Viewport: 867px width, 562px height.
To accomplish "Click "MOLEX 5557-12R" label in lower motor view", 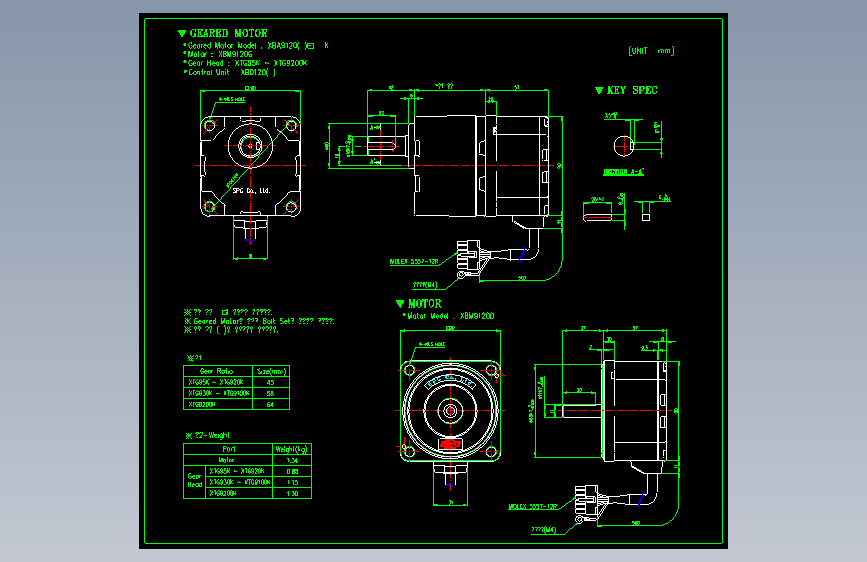I will [x=533, y=506].
